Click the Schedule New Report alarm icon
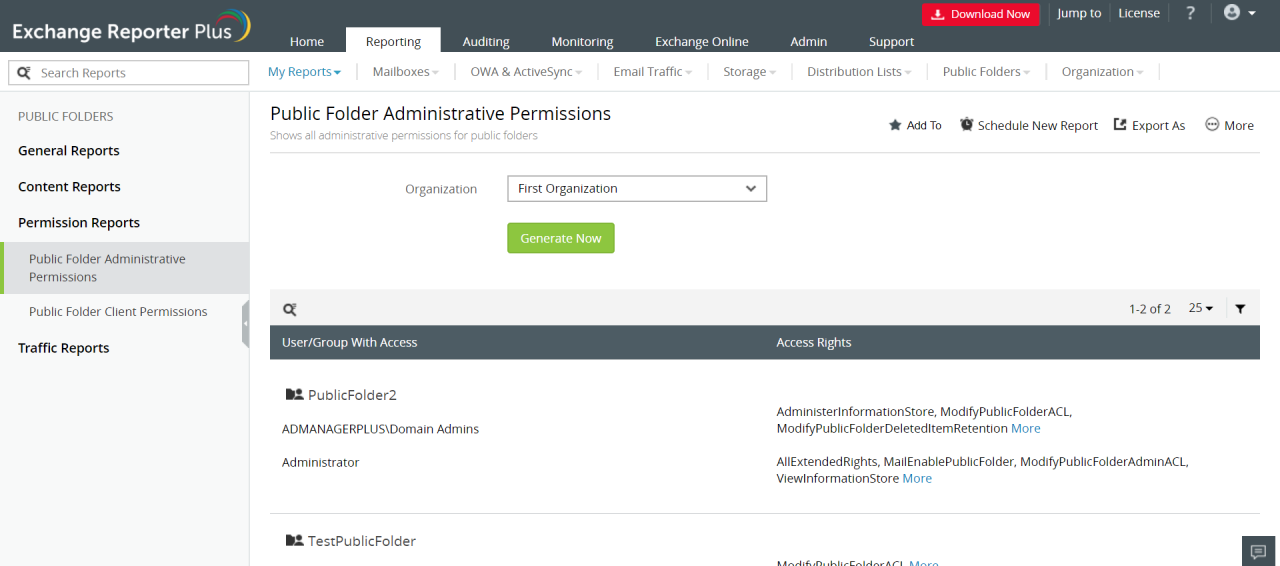1280x566 pixels. [966, 125]
